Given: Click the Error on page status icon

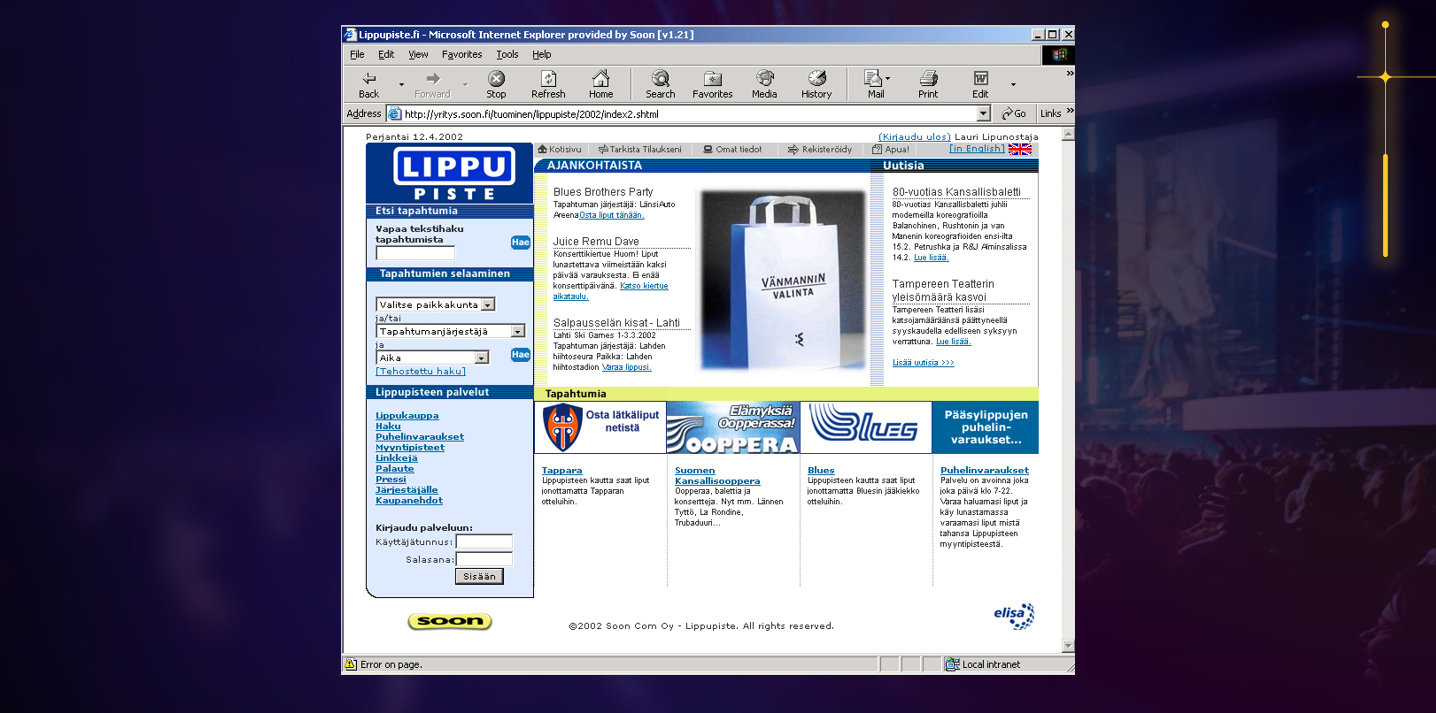Looking at the screenshot, I should click(351, 664).
